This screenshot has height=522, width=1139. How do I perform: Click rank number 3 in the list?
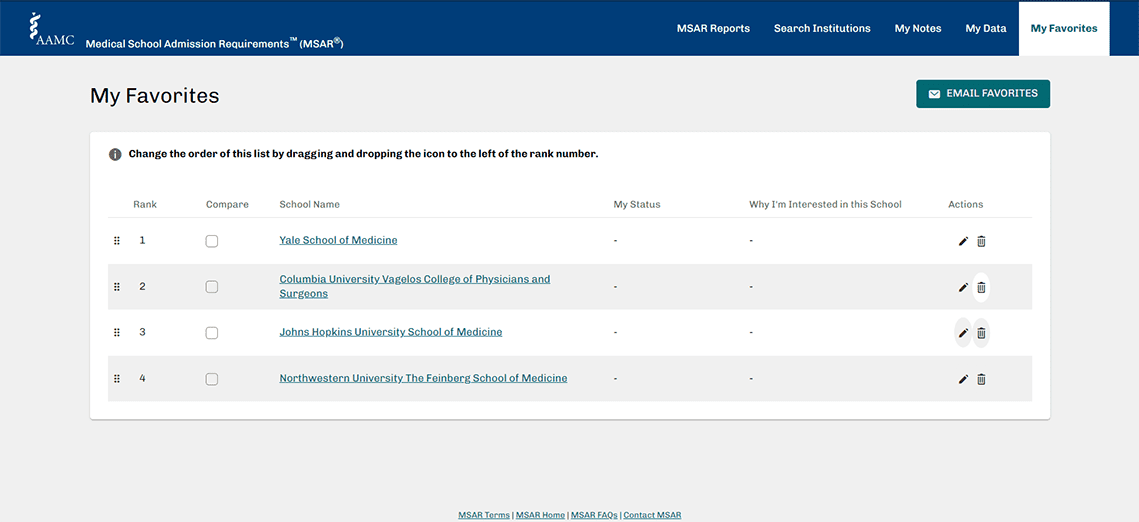pyautogui.click(x=142, y=332)
